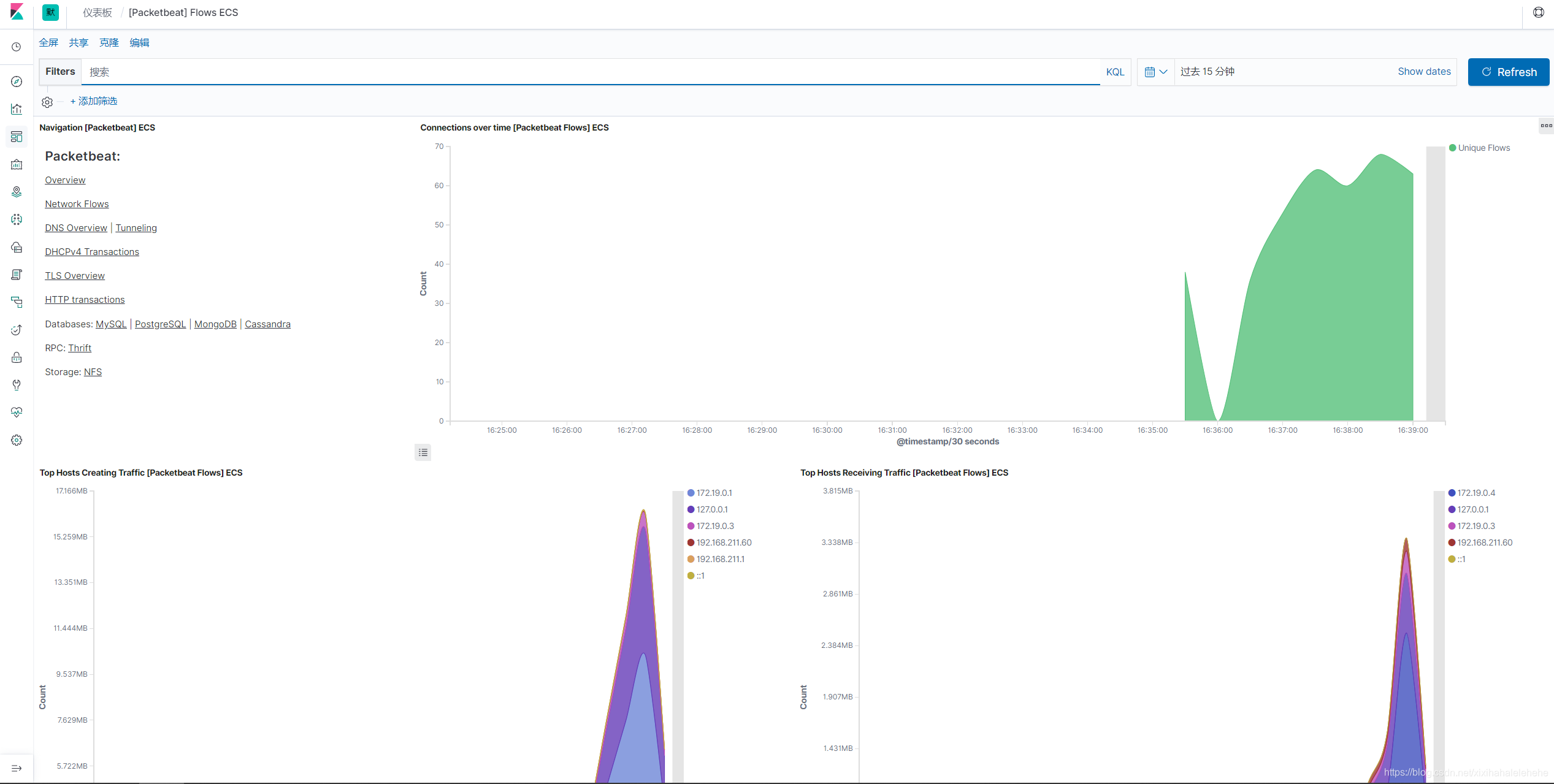Select 共享 share menu item
The height and width of the screenshot is (784, 1554).
(x=78, y=42)
